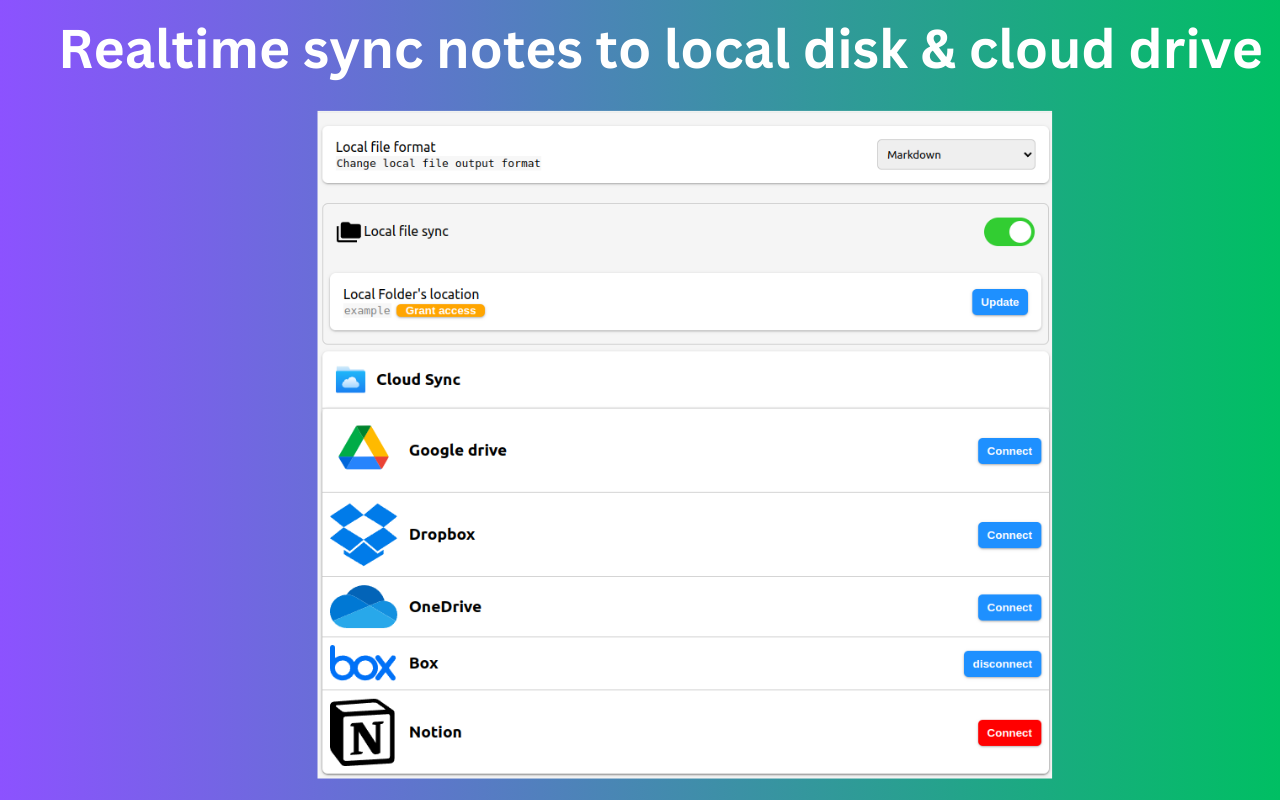Click the OneDrive cloud icon

[x=363, y=607]
